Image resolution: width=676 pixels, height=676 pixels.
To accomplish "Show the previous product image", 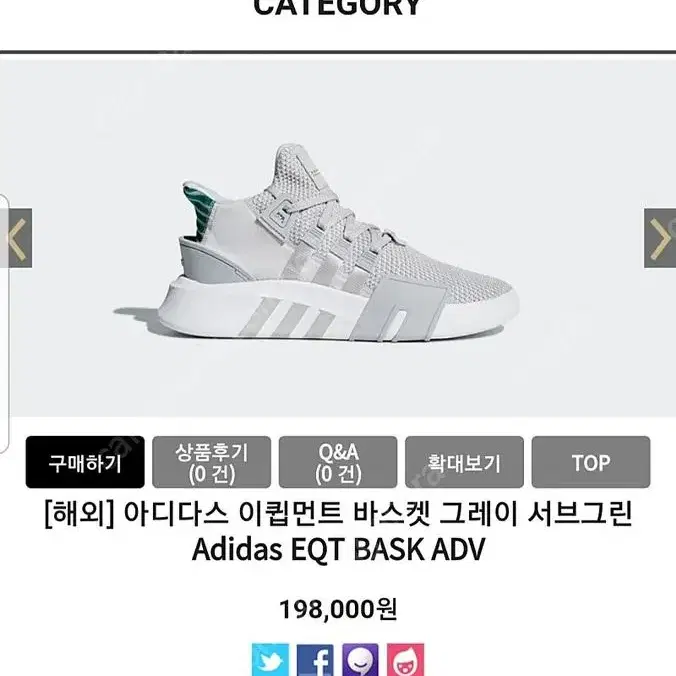I will pyautogui.click(x=19, y=238).
